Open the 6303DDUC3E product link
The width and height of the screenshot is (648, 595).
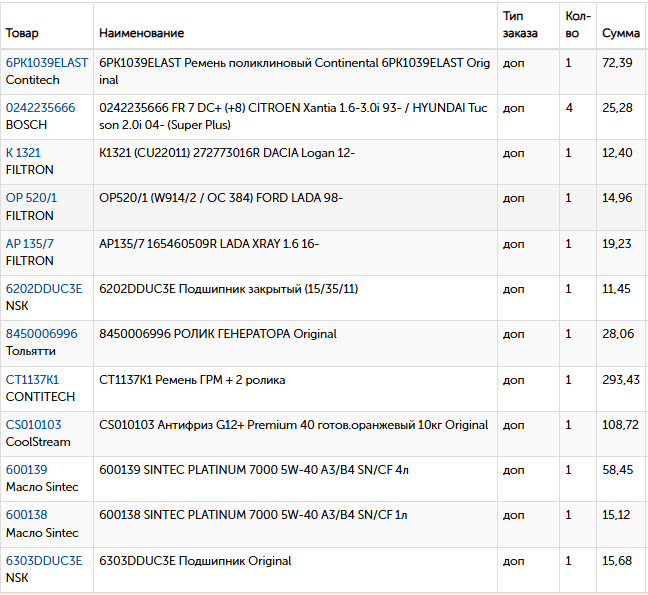click(x=44, y=561)
